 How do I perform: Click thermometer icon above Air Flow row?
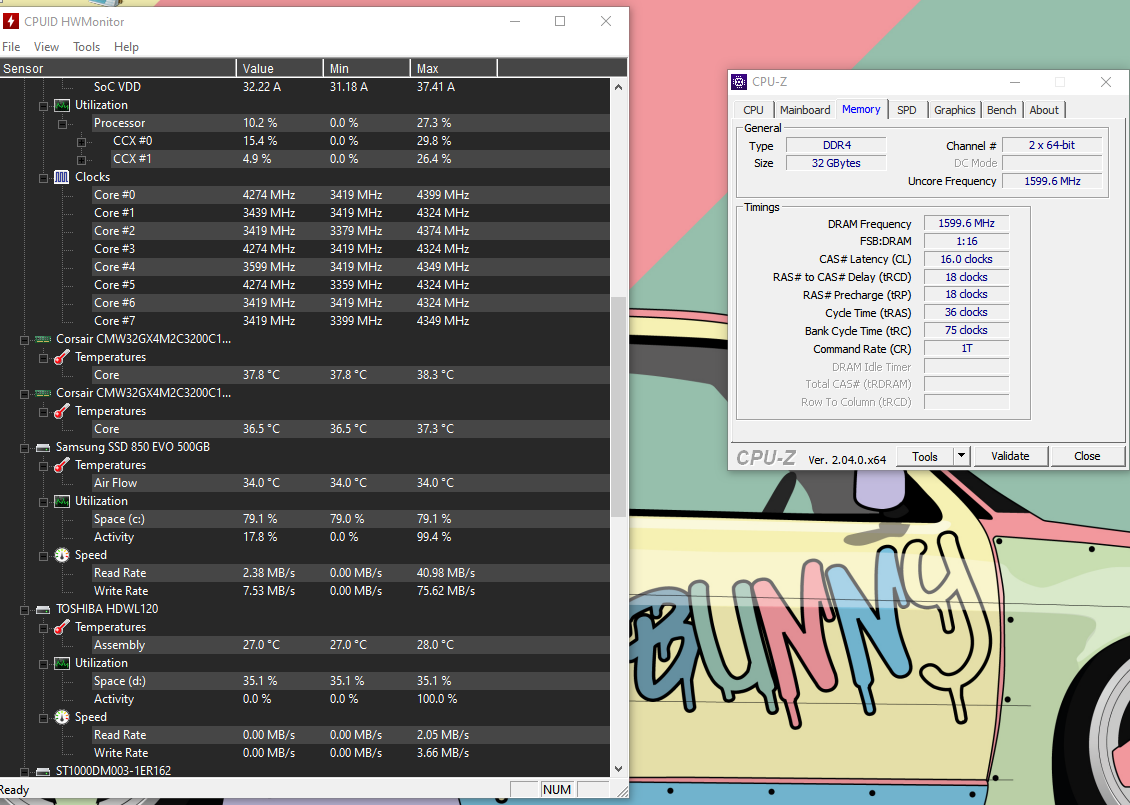(62, 465)
